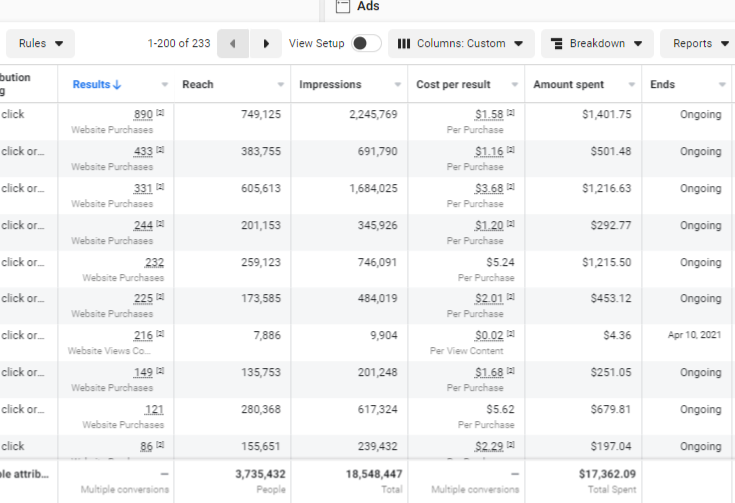The image size is (735, 503).
Task: Expand the Reports dropdown
Action: pos(698,44)
